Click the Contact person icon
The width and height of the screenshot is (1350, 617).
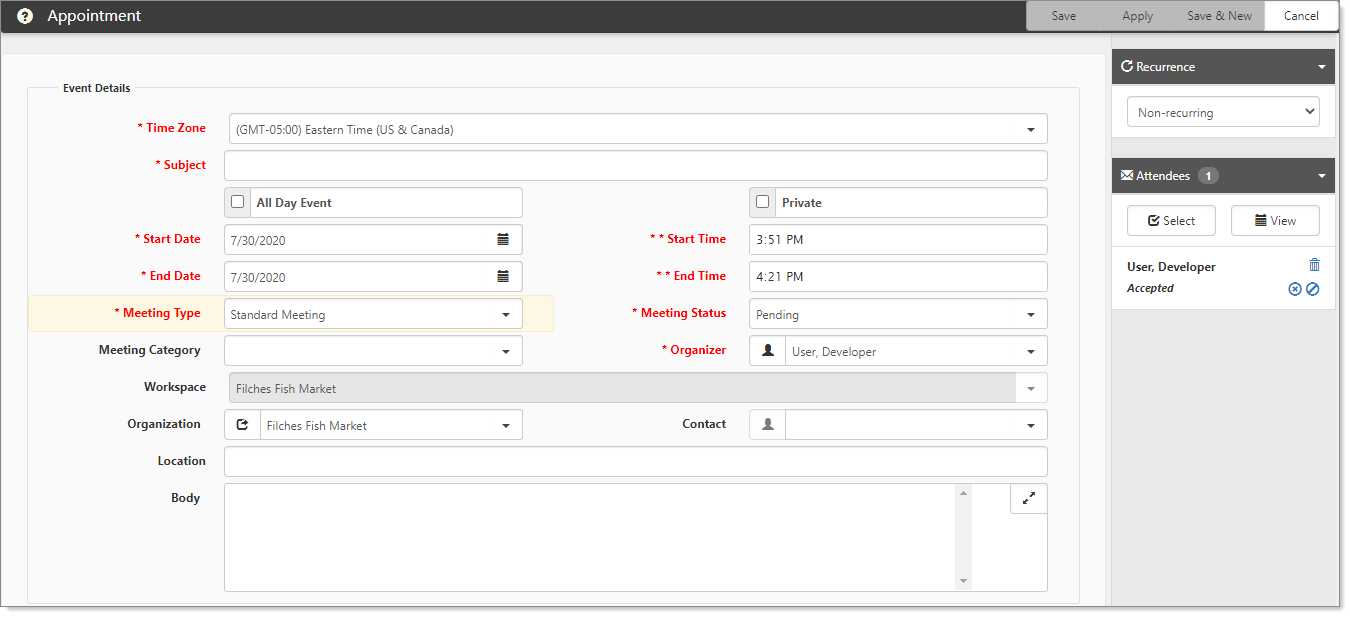[x=768, y=425]
